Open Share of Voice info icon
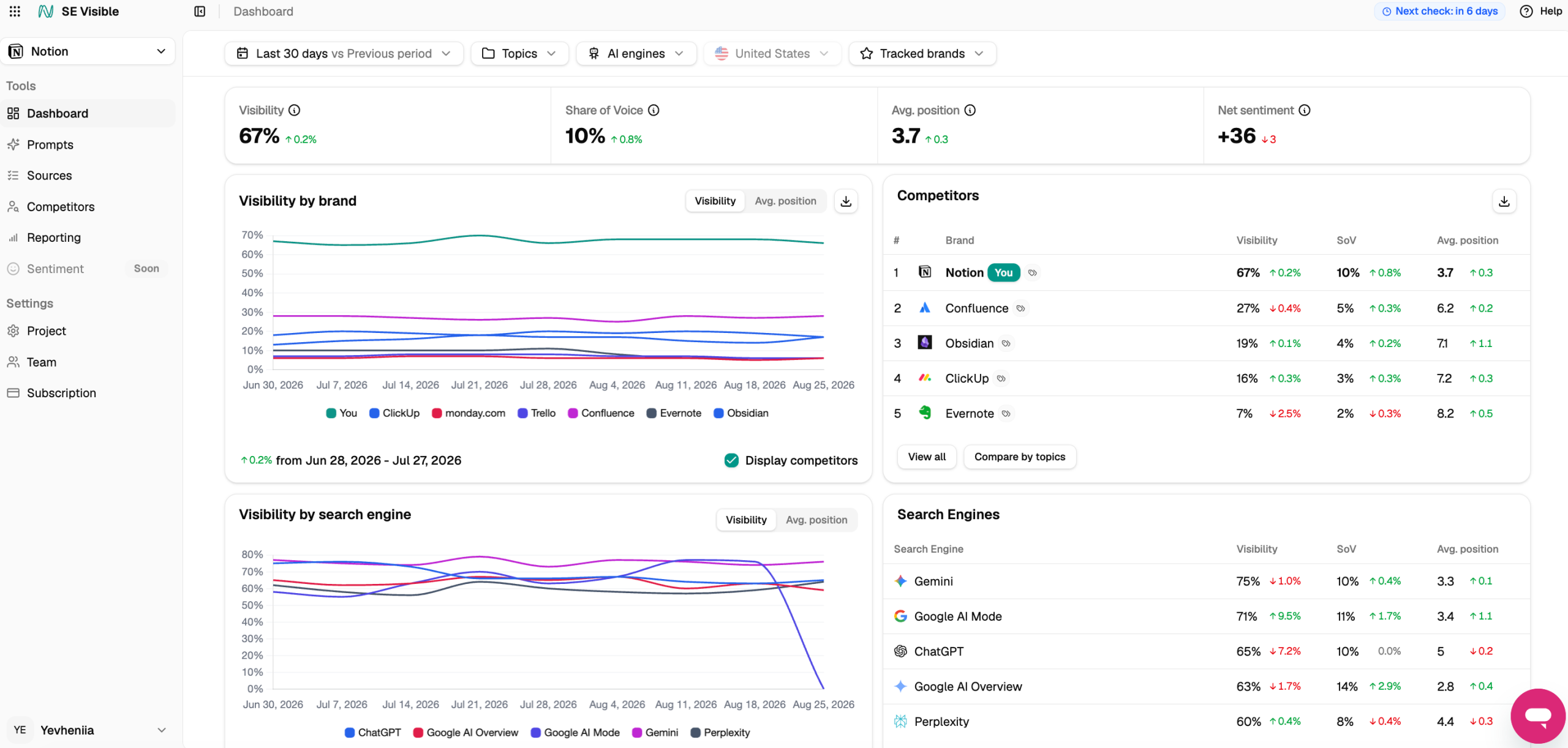The width and height of the screenshot is (1568, 748). pos(654,110)
